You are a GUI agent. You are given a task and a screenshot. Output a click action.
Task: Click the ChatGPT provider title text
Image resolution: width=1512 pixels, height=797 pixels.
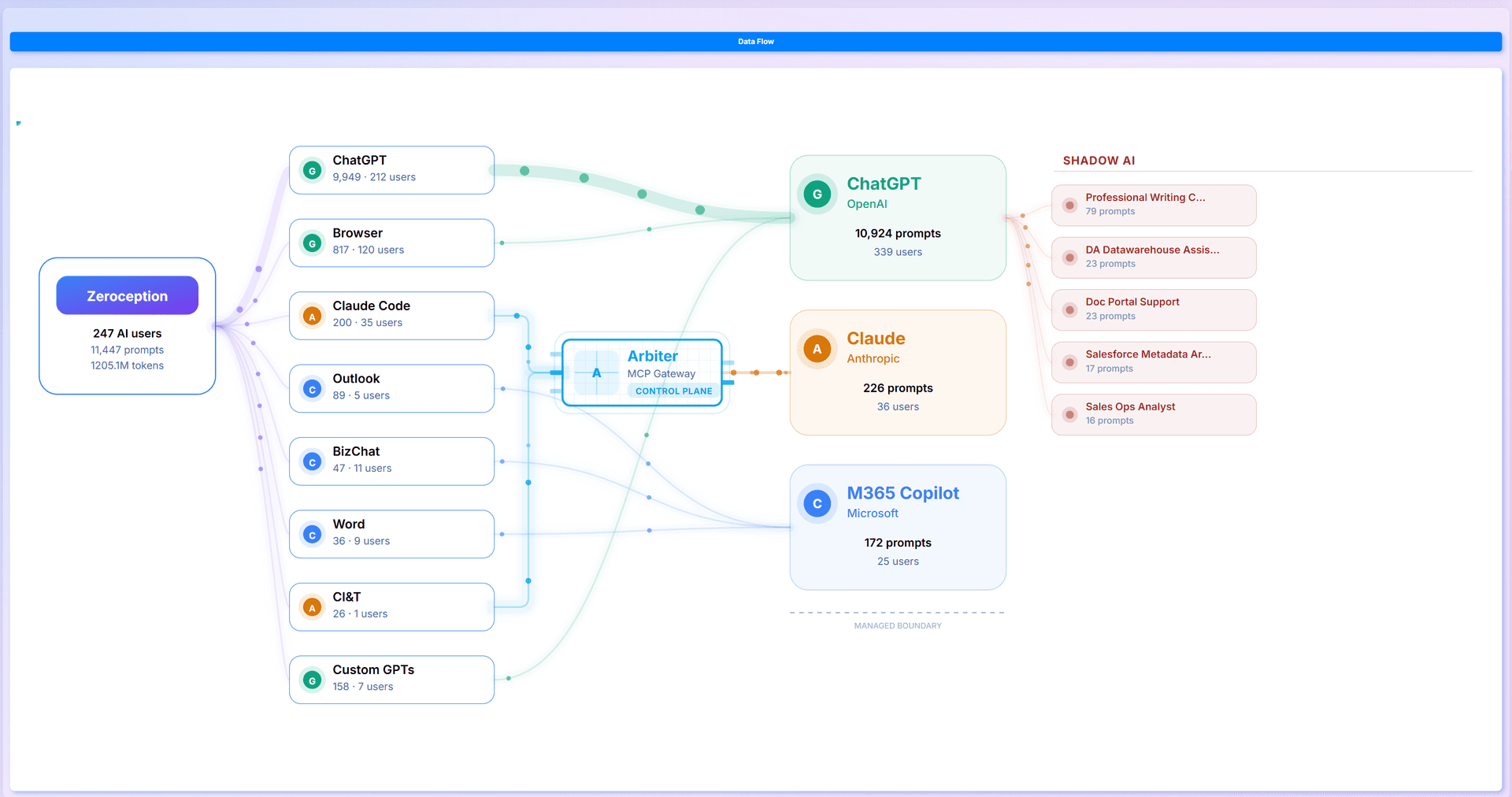[x=884, y=183]
